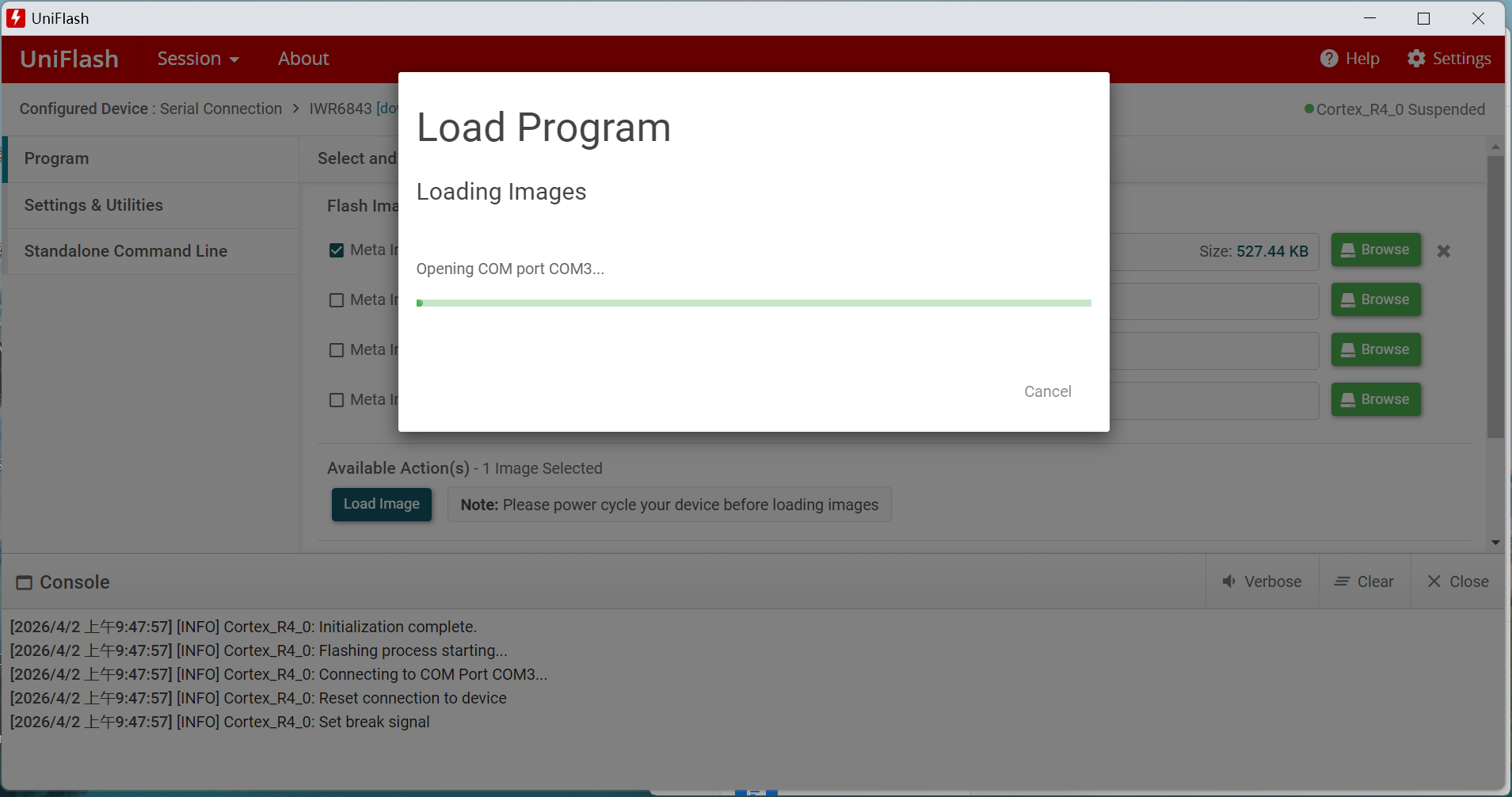
Task: Browse for the second meta image file
Action: pos(1376,299)
